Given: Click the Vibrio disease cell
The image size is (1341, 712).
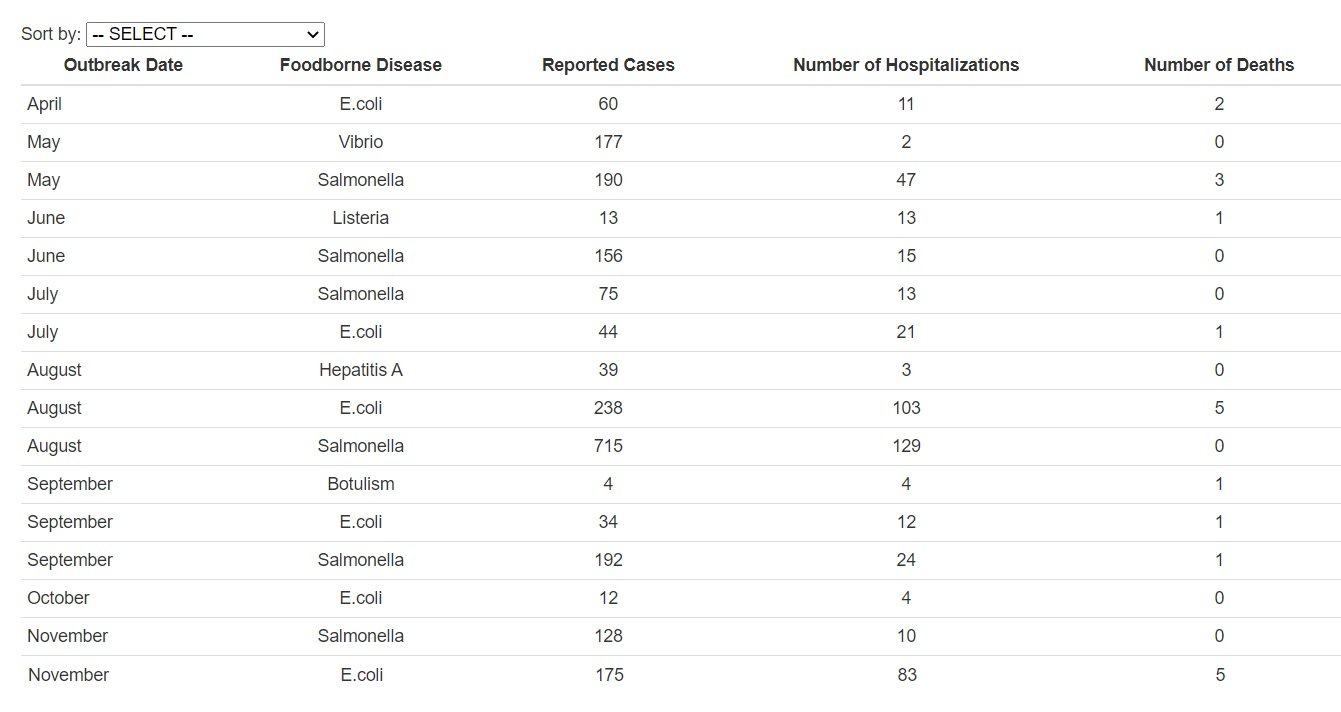Looking at the screenshot, I should pos(360,142).
